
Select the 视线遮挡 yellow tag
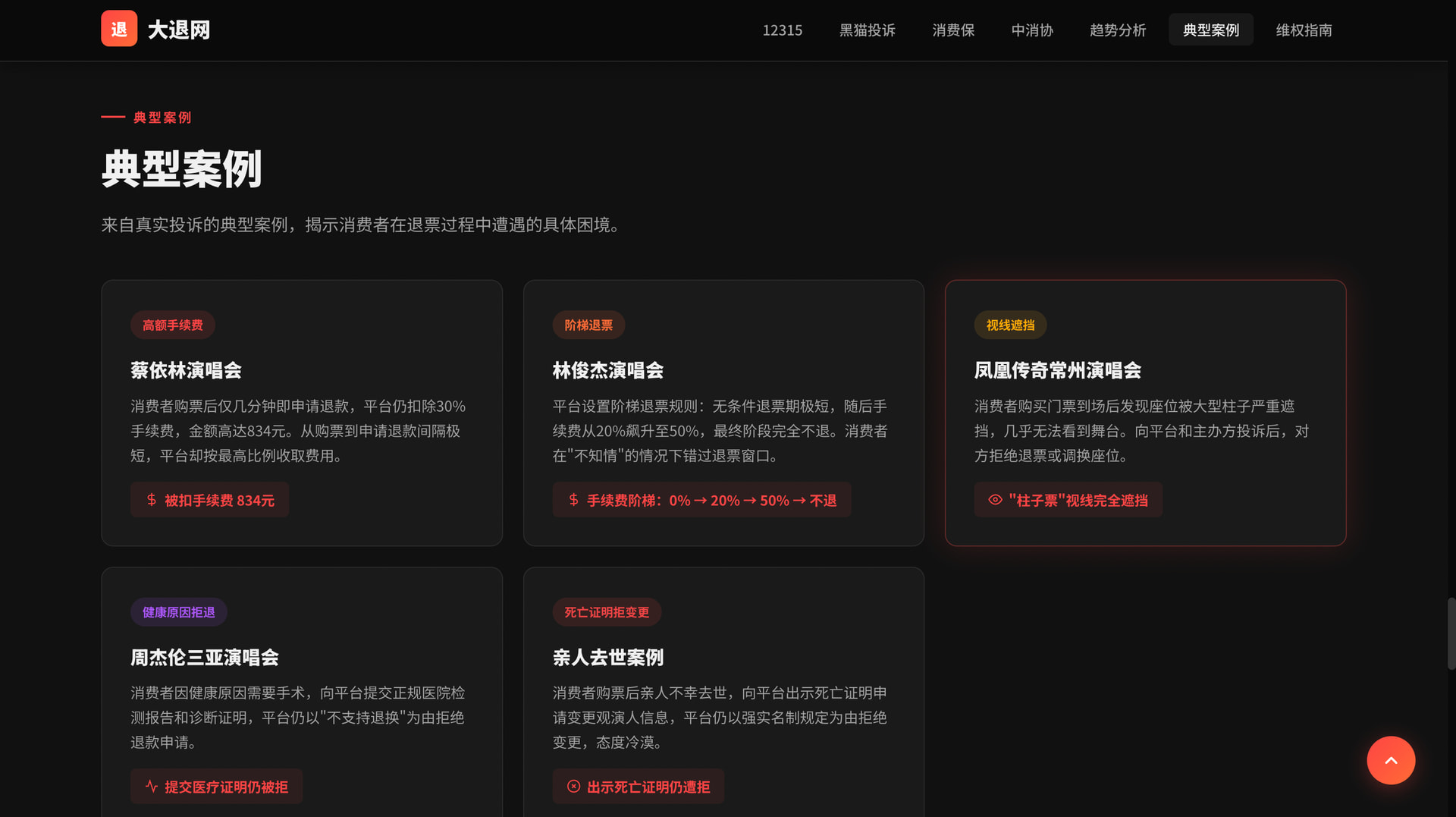(x=1009, y=325)
